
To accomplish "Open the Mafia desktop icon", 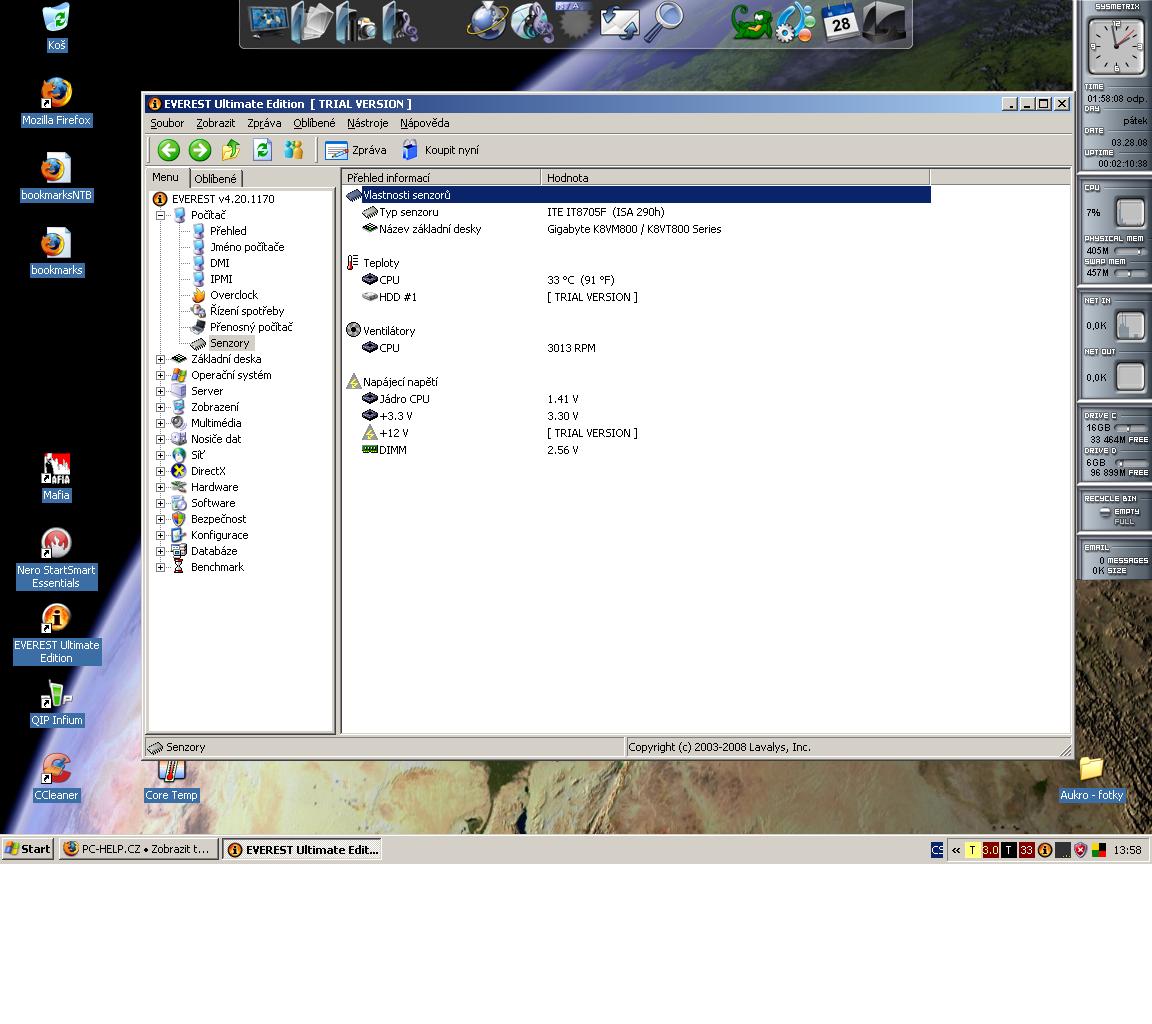I will click(56, 477).
